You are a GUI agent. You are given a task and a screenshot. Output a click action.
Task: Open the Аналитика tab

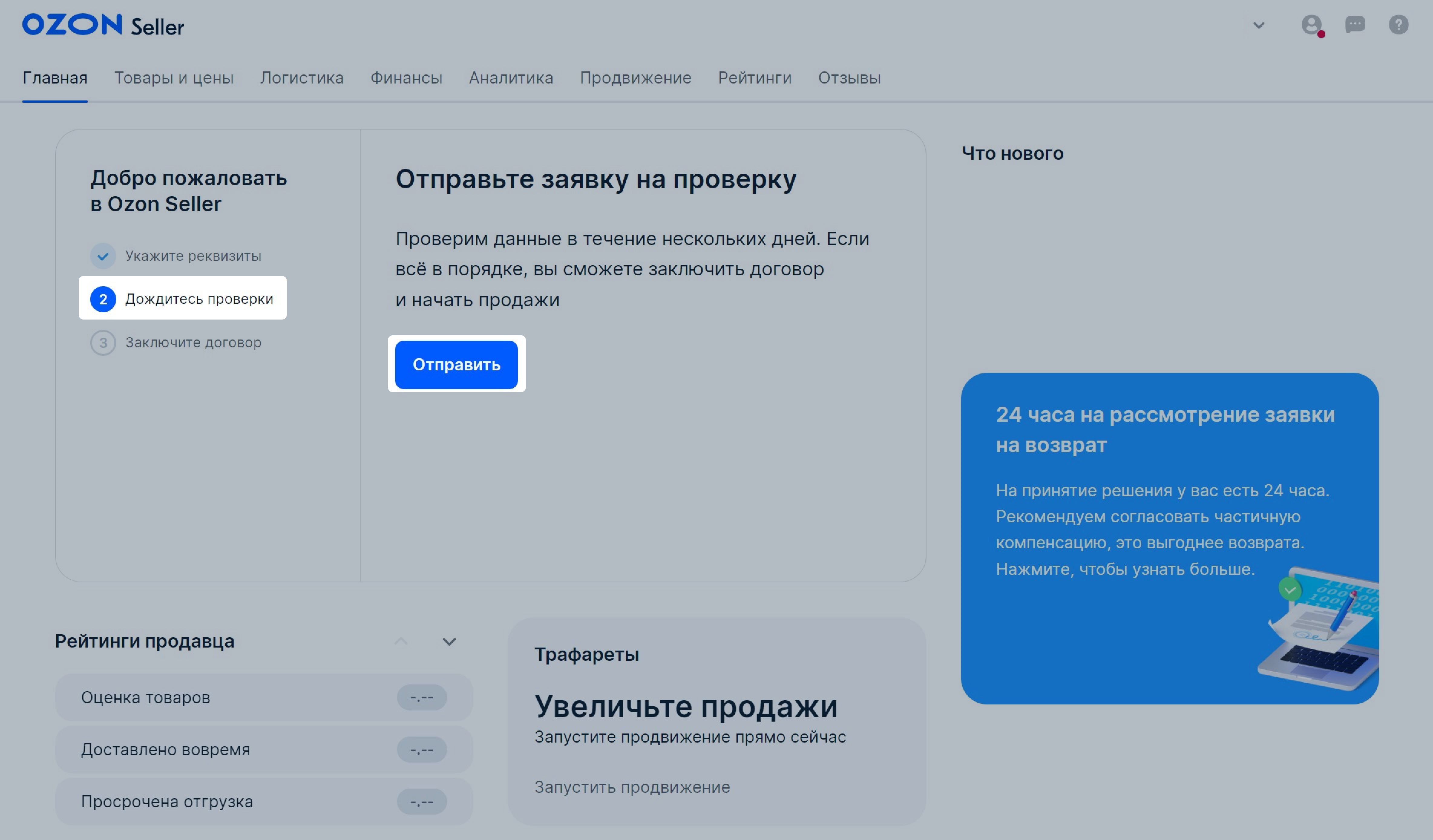[511, 78]
